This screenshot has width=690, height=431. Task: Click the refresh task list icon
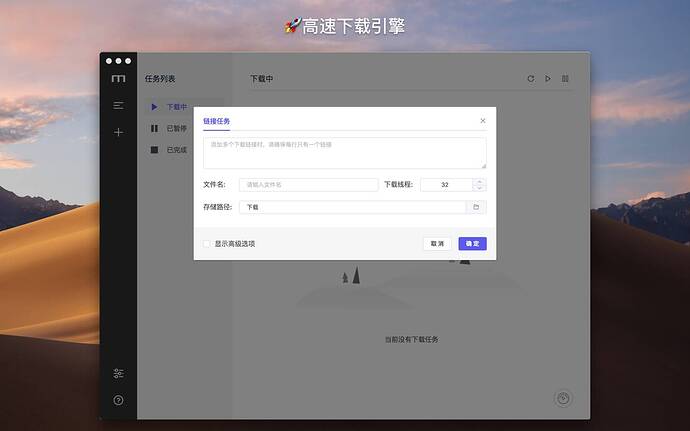531,79
